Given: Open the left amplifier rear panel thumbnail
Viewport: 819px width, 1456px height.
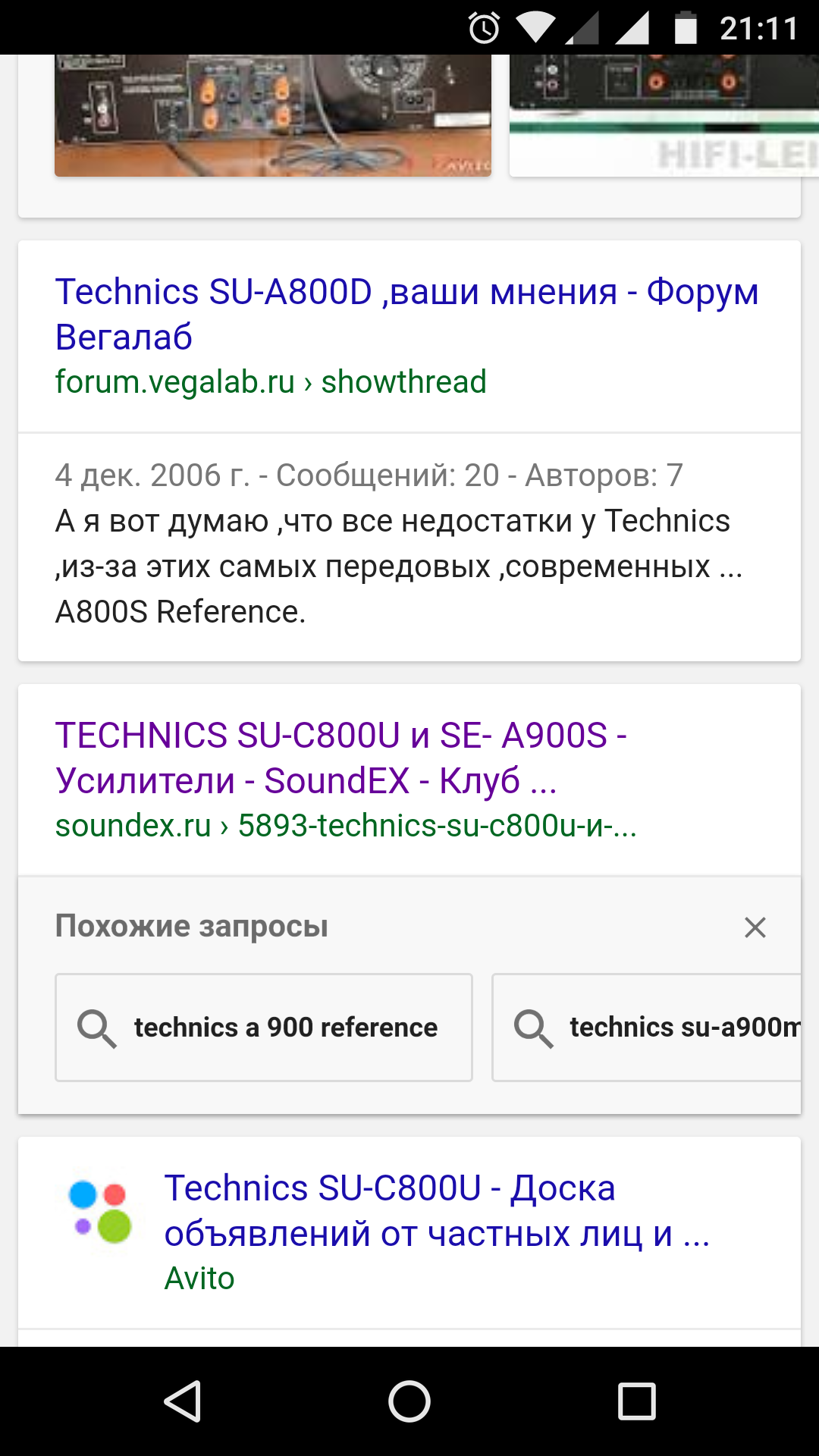Looking at the screenshot, I should 273,115.
